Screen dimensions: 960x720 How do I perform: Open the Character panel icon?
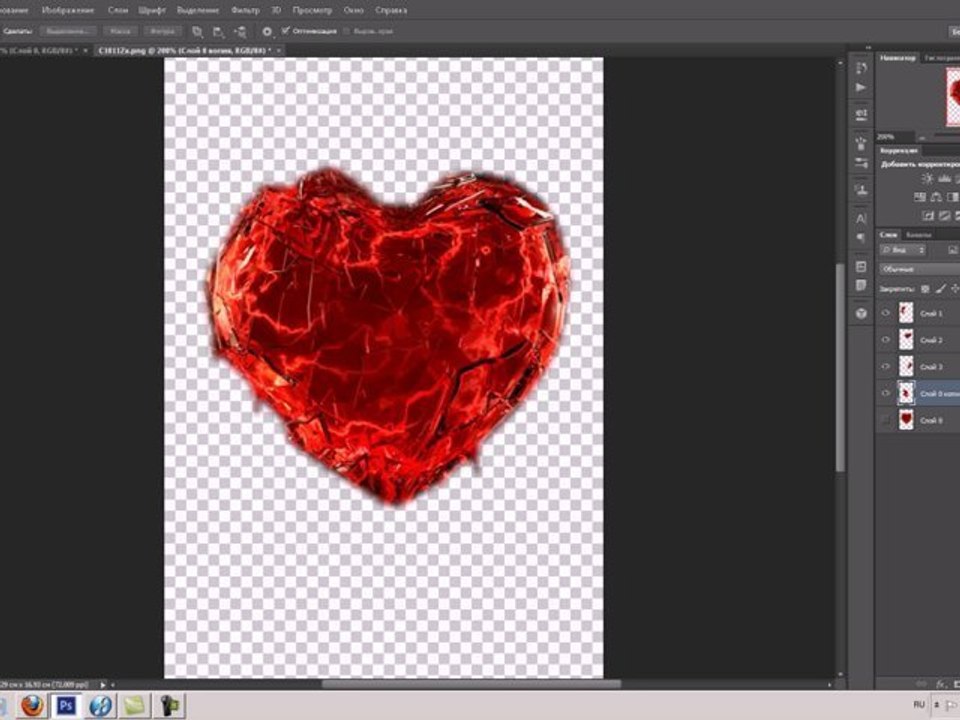click(x=861, y=218)
